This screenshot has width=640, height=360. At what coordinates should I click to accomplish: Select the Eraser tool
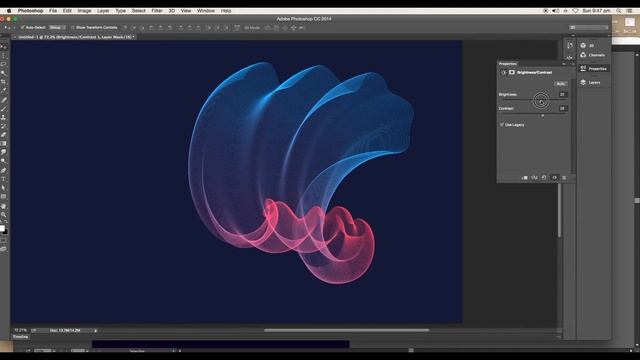pyautogui.click(x=4, y=135)
